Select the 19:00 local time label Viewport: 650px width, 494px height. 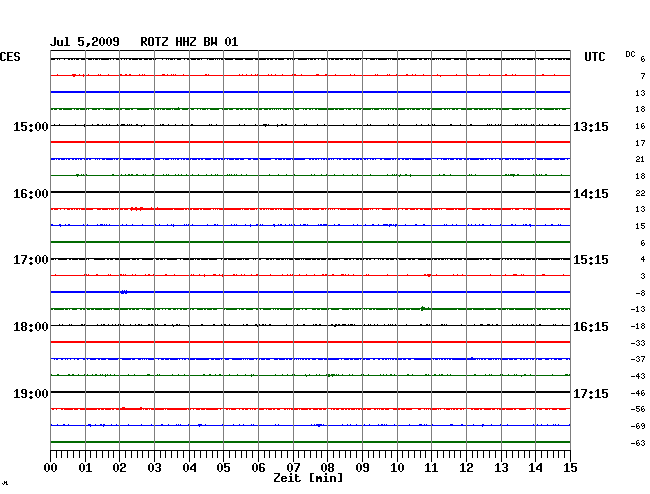point(31,393)
